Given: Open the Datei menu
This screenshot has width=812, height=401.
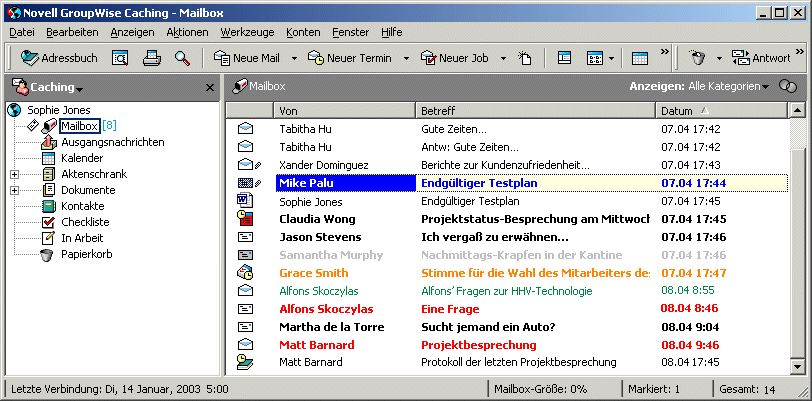Looking at the screenshot, I should [x=22, y=32].
